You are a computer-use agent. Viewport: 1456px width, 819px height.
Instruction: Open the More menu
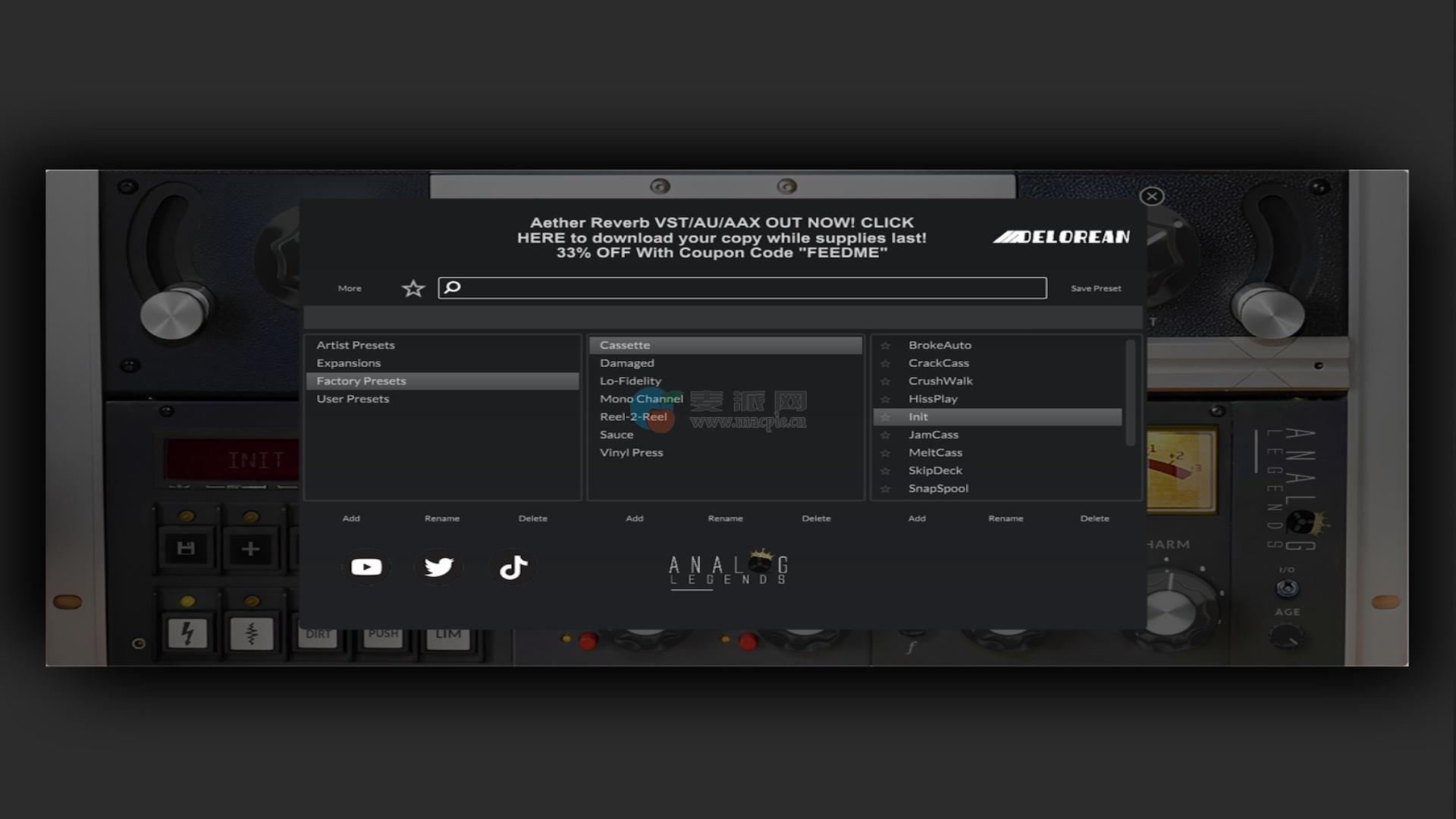point(350,288)
